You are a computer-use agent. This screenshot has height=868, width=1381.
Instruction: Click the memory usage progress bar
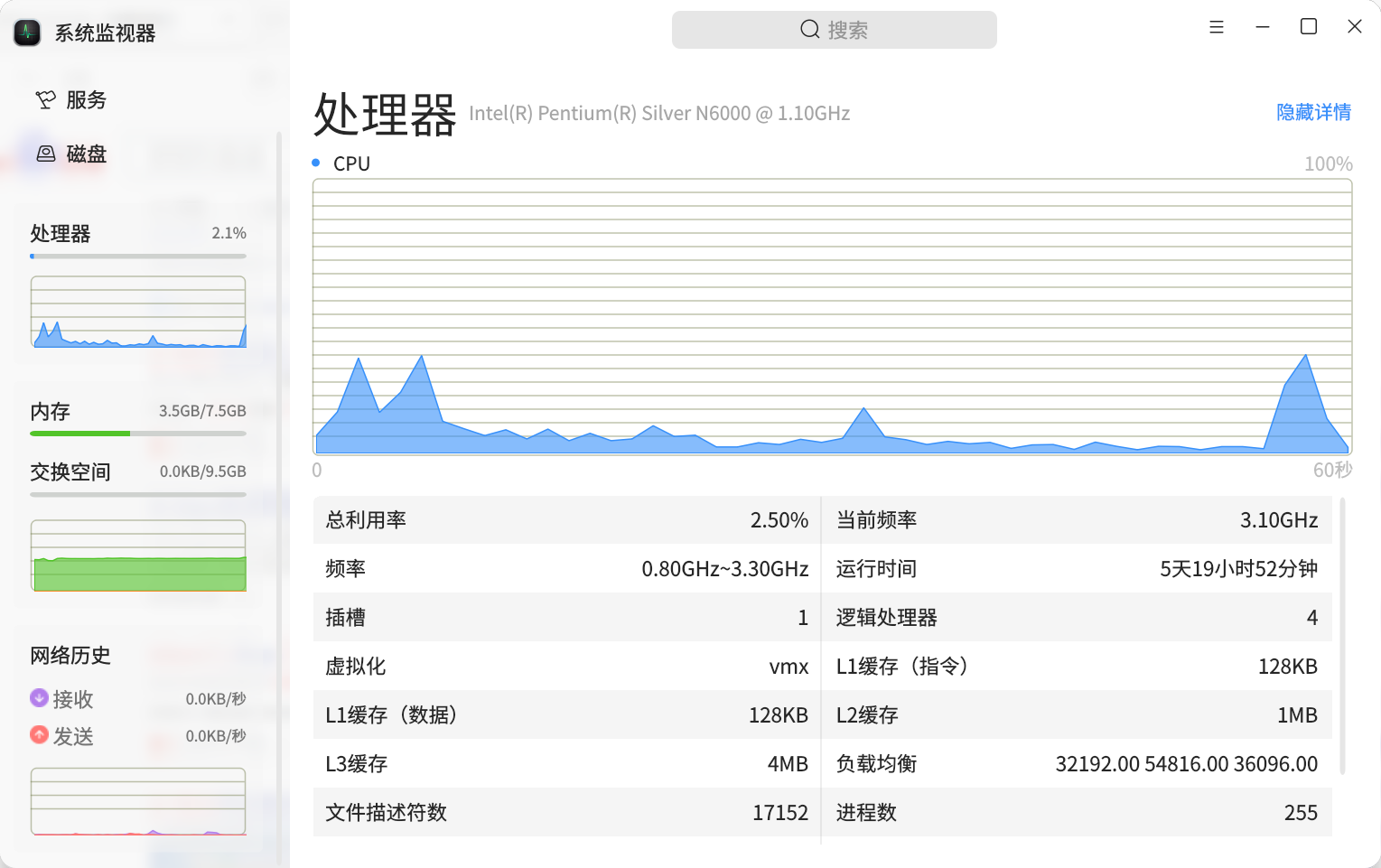point(138,434)
